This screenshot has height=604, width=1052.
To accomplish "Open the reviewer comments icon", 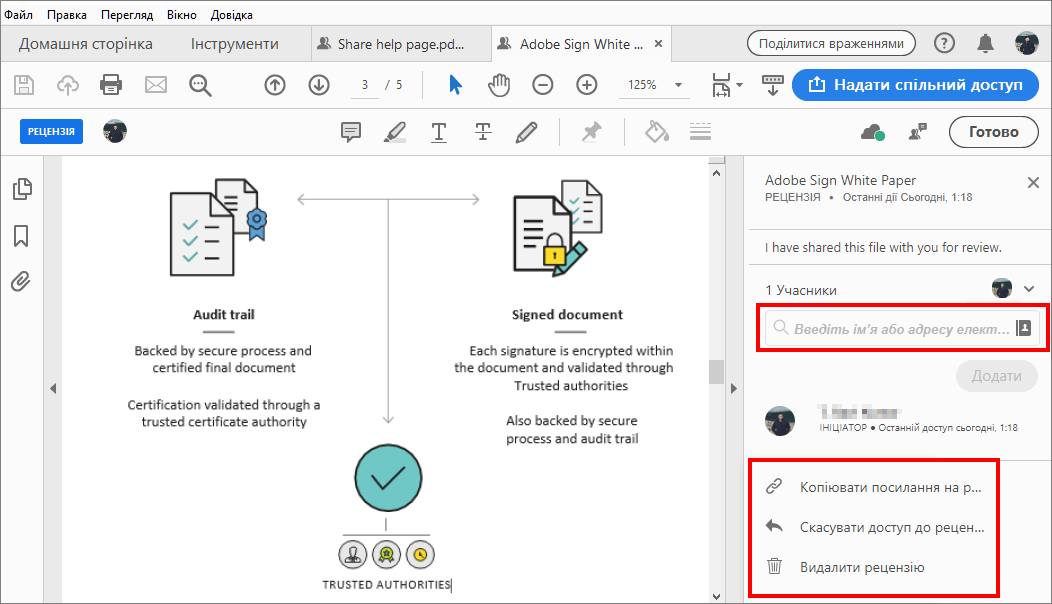I will point(917,132).
